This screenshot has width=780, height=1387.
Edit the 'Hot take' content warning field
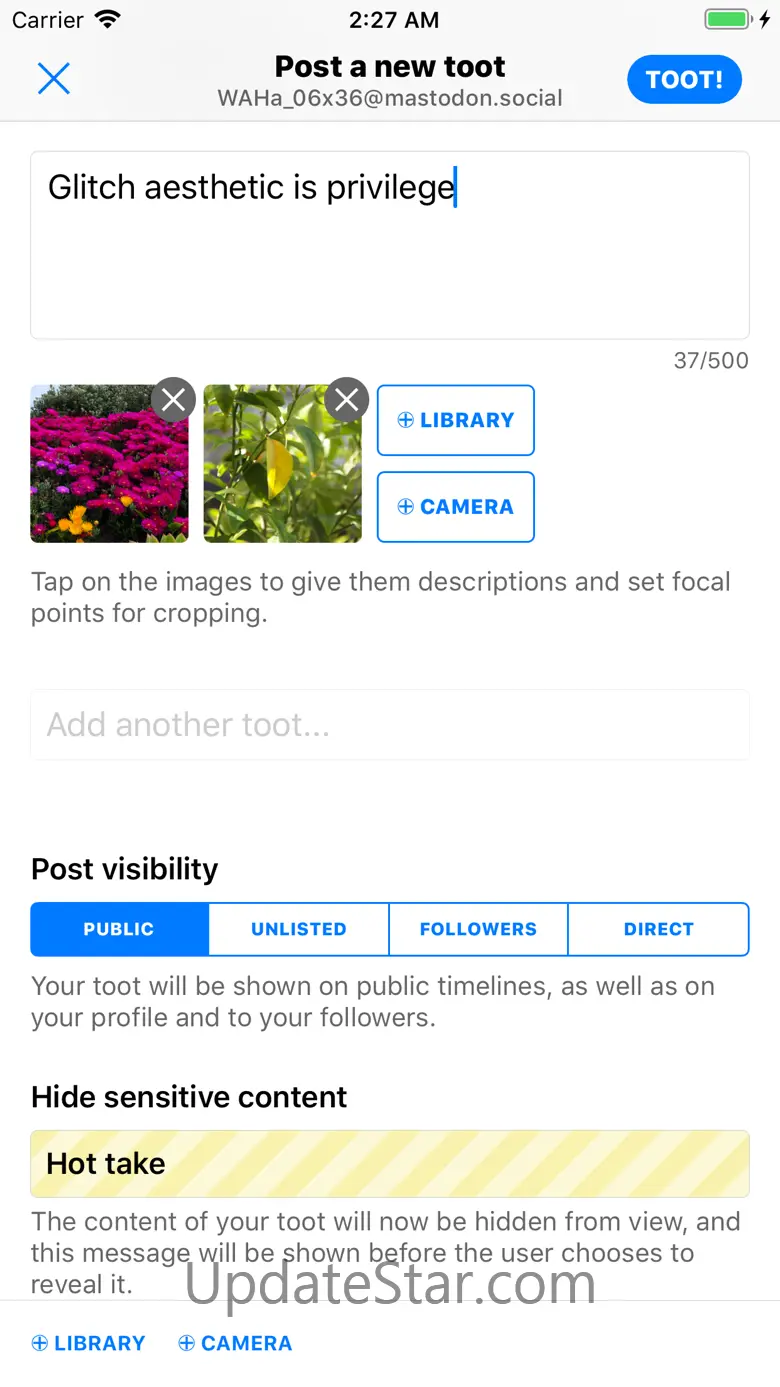[390, 1163]
